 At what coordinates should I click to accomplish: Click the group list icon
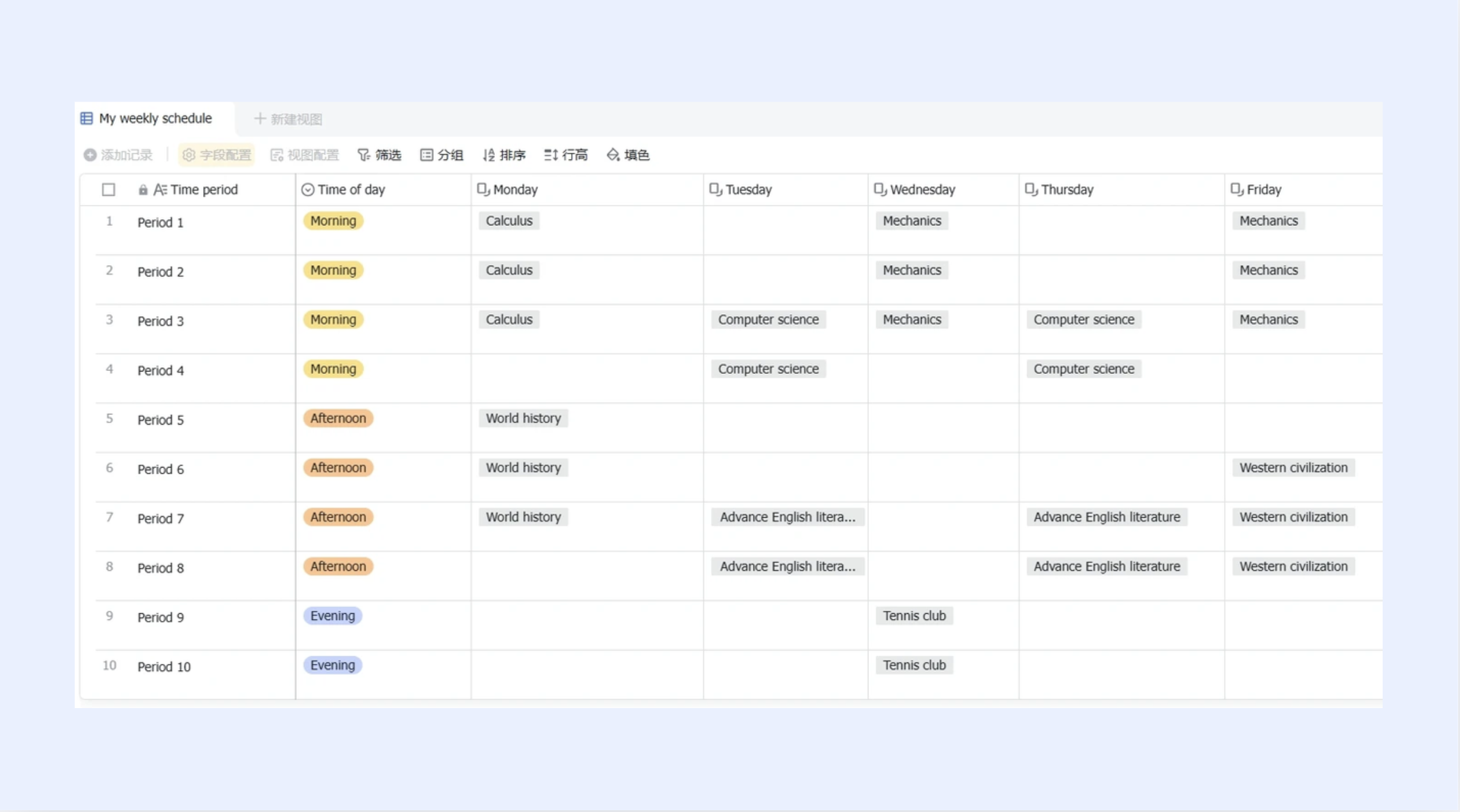pos(427,155)
